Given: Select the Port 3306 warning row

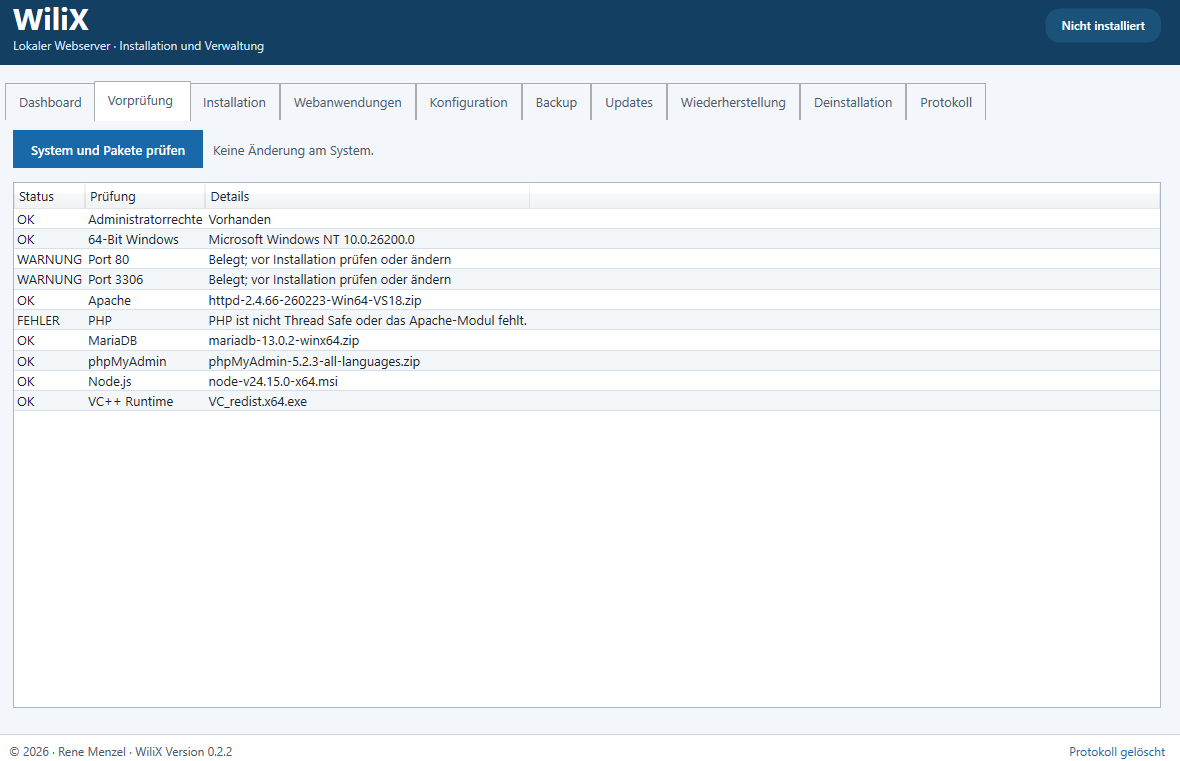Looking at the screenshot, I should coord(587,279).
